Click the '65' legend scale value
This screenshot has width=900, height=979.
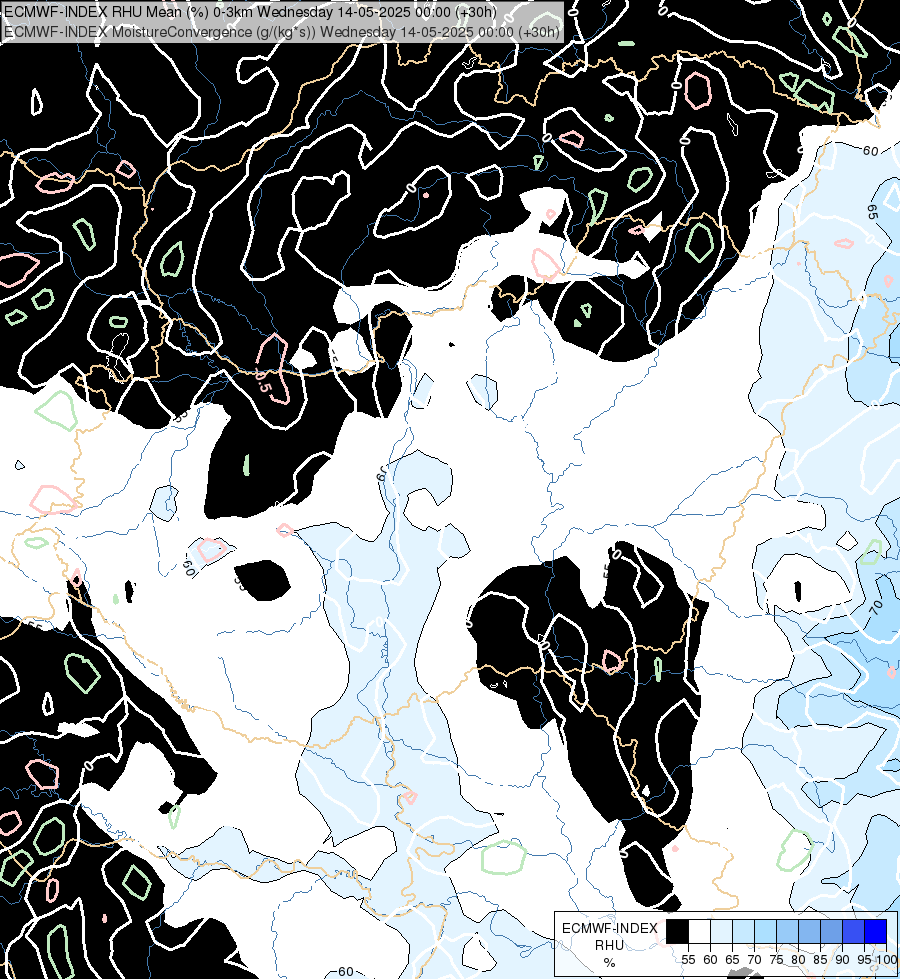(x=732, y=960)
